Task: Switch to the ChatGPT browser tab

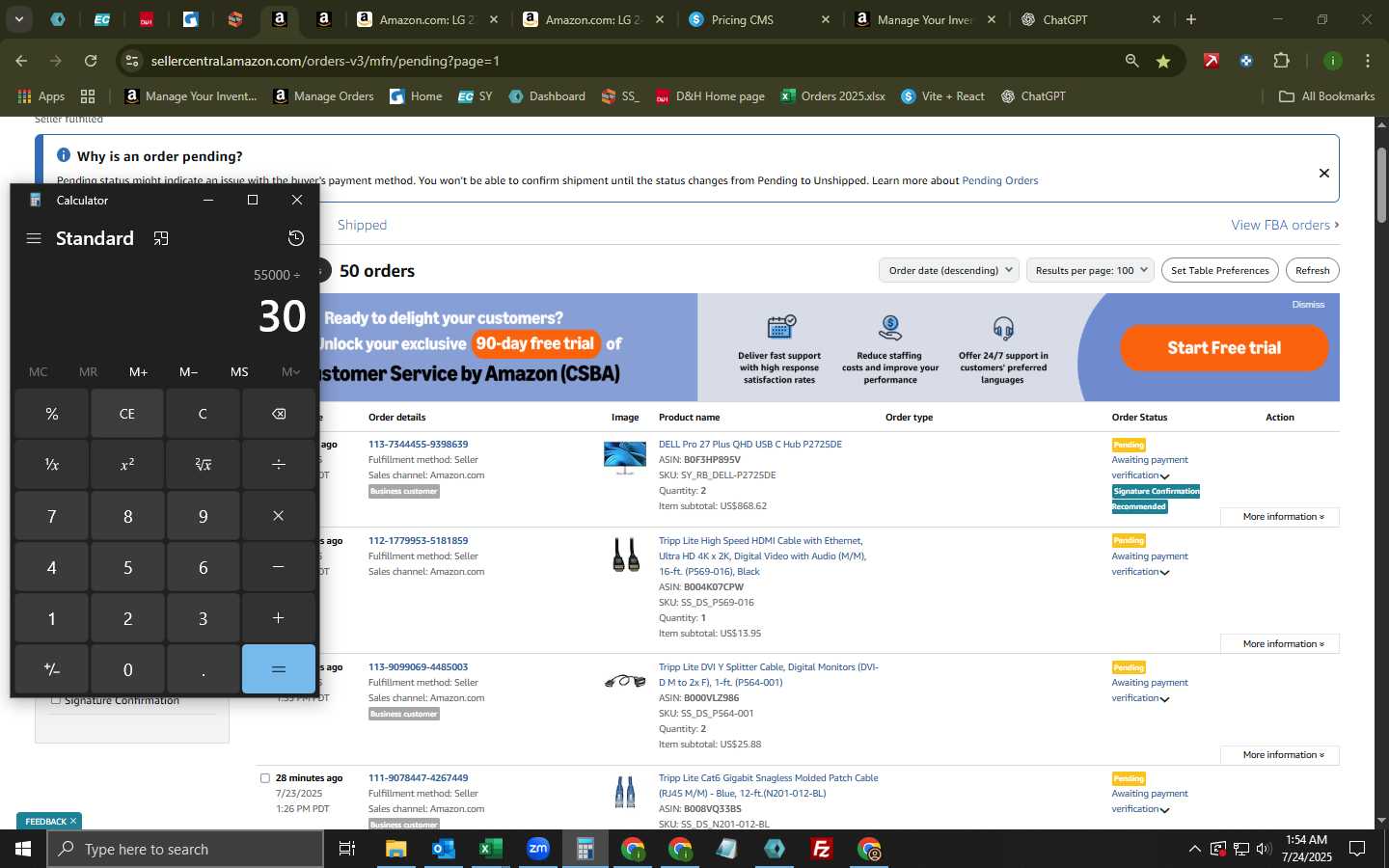Action: coord(1089,19)
